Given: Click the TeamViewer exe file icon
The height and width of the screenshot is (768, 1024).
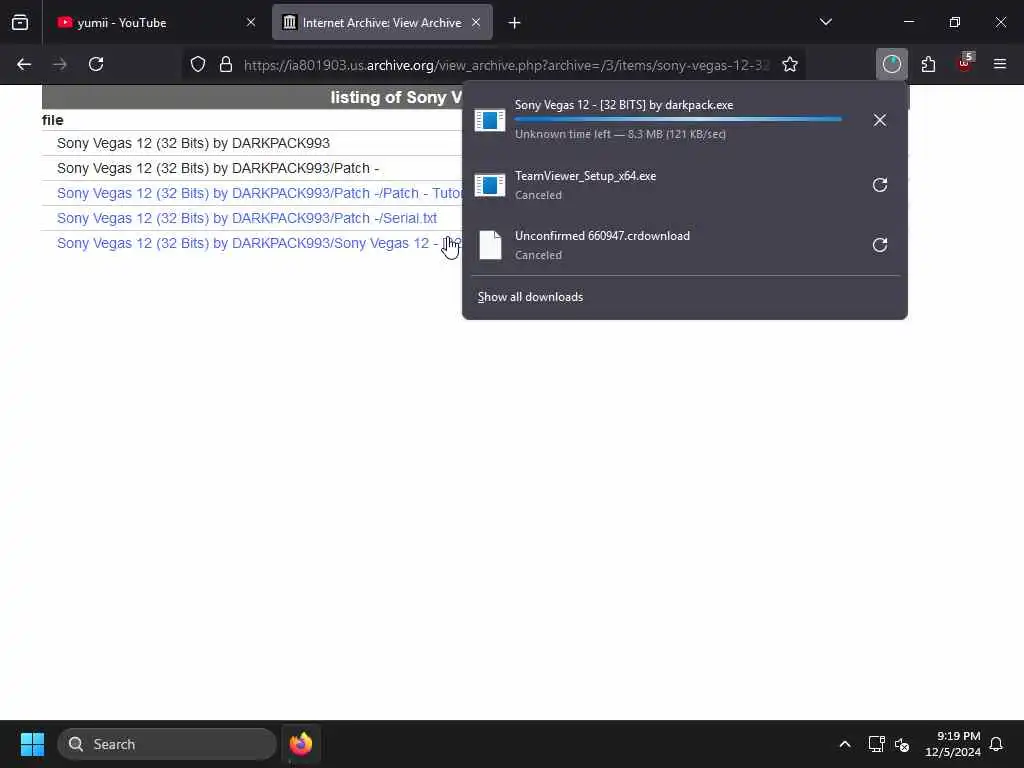Looking at the screenshot, I should tap(490, 185).
